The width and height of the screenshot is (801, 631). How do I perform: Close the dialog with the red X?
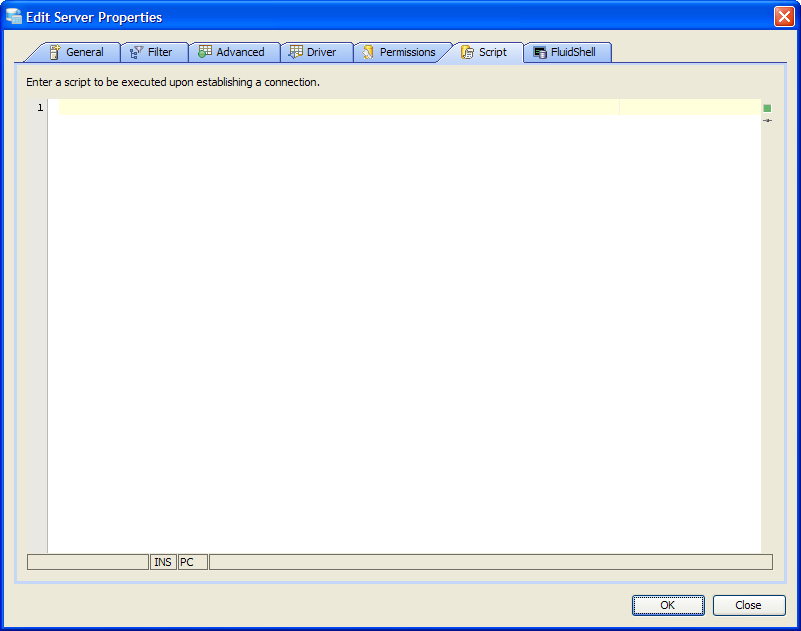click(784, 17)
